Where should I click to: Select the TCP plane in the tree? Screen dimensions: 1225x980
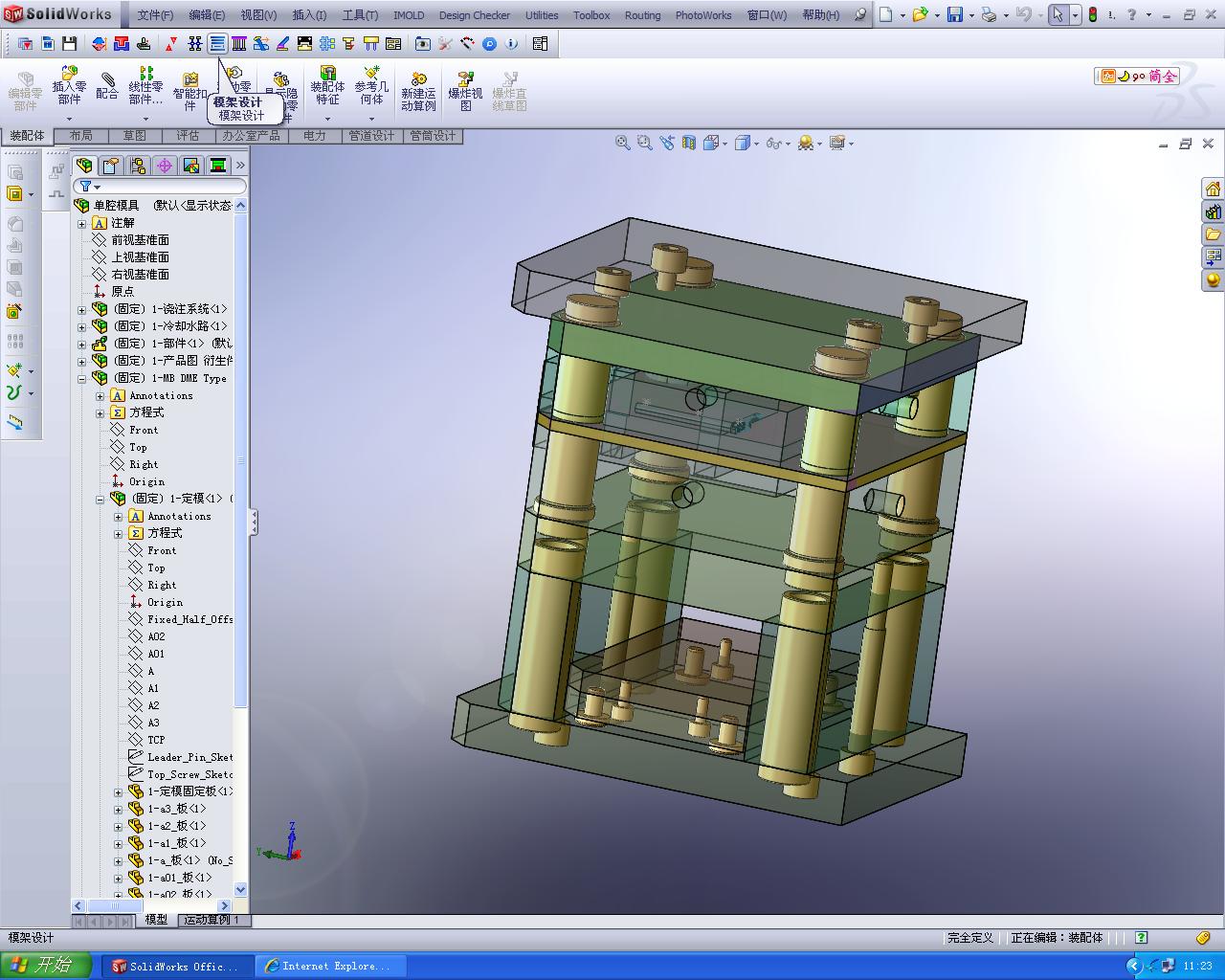click(156, 740)
